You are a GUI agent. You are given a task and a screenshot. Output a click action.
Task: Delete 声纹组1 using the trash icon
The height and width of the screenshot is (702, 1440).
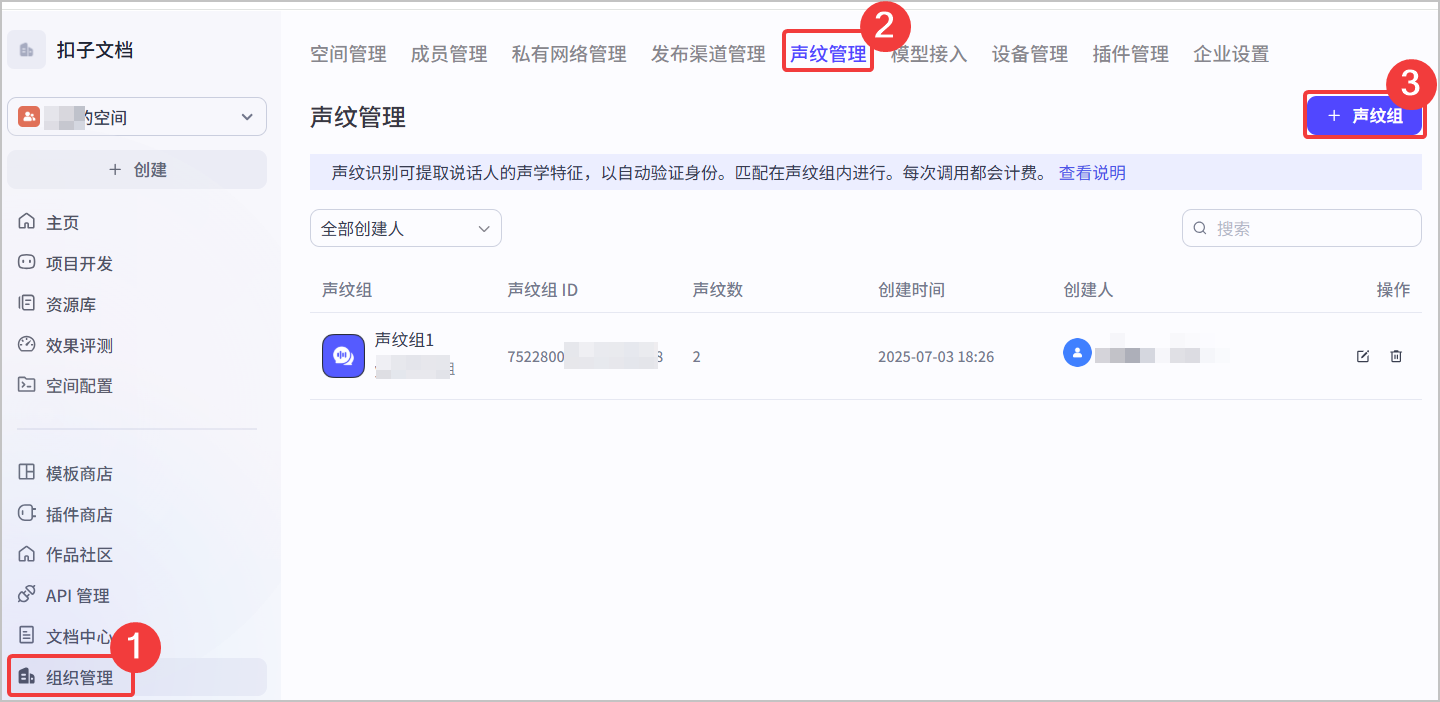[1396, 356]
